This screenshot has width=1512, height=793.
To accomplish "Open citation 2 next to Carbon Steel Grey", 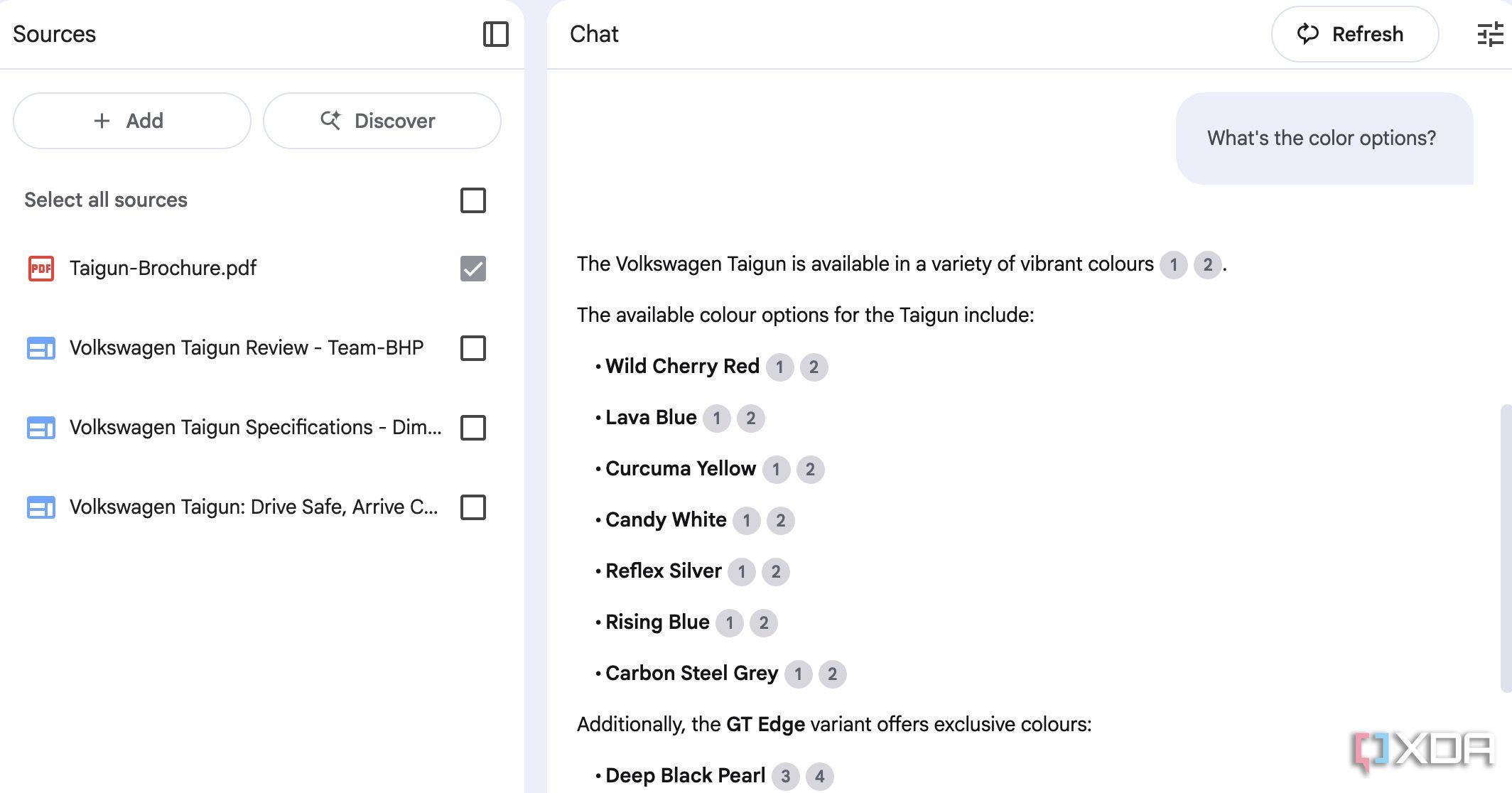I will tap(833, 674).
